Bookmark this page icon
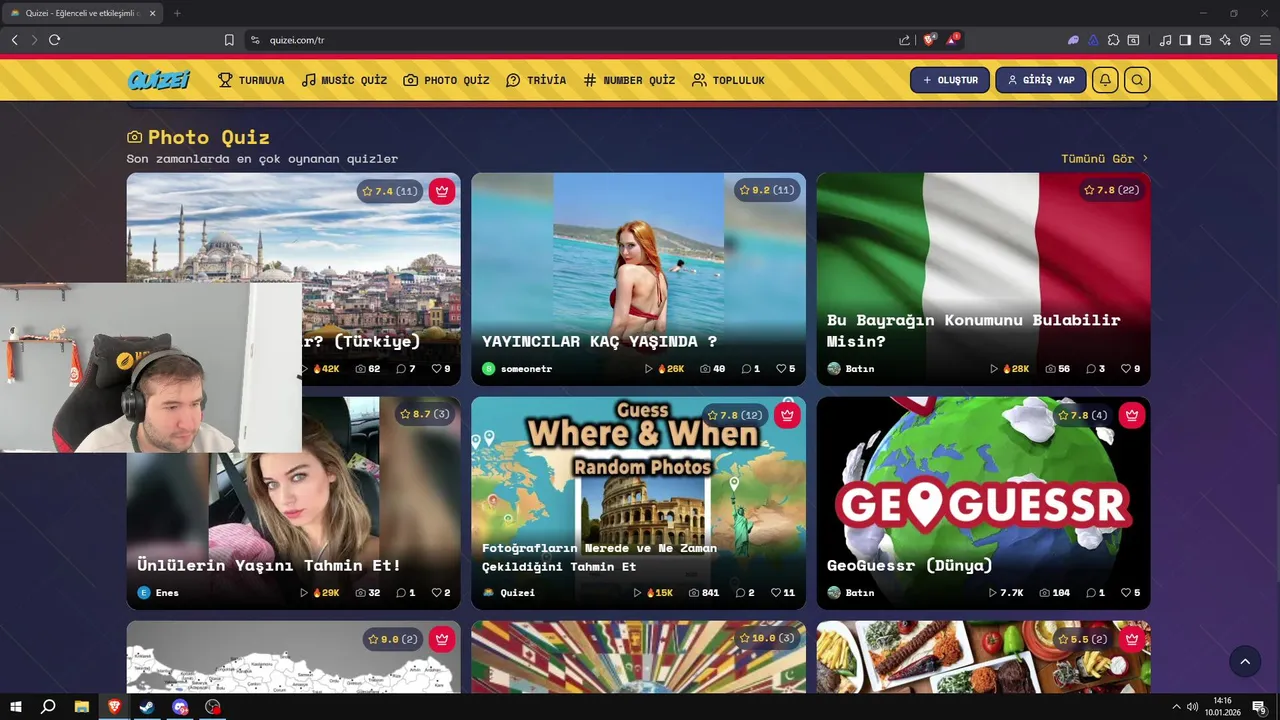Viewport: 1280px width, 720px height. point(229,40)
